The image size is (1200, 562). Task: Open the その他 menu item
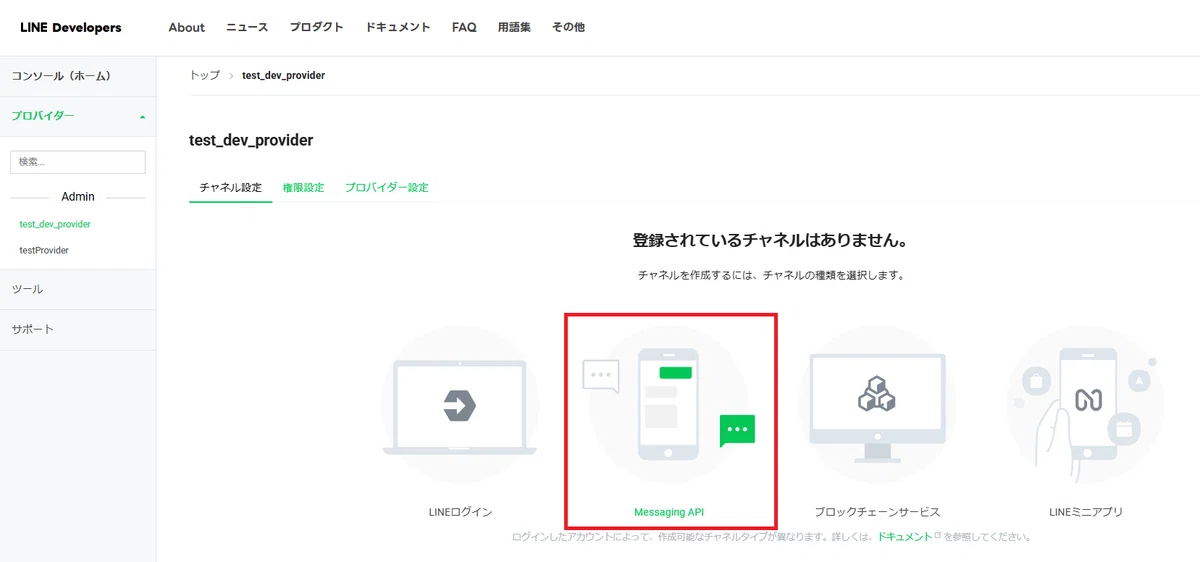click(568, 28)
